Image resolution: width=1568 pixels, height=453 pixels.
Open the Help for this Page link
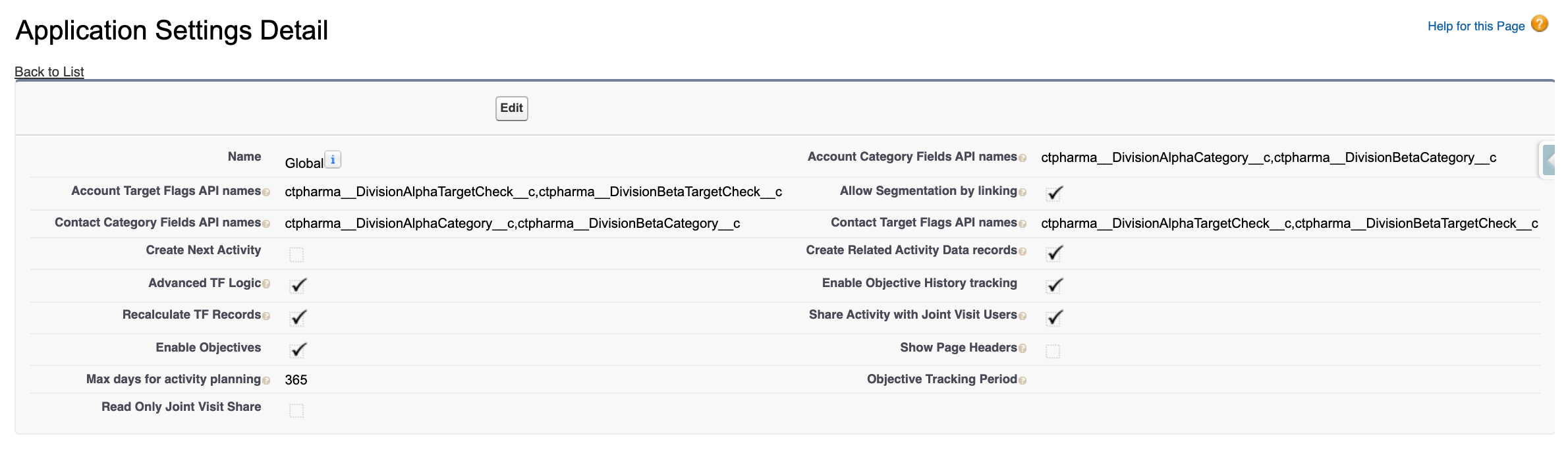pyautogui.click(x=1476, y=26)
